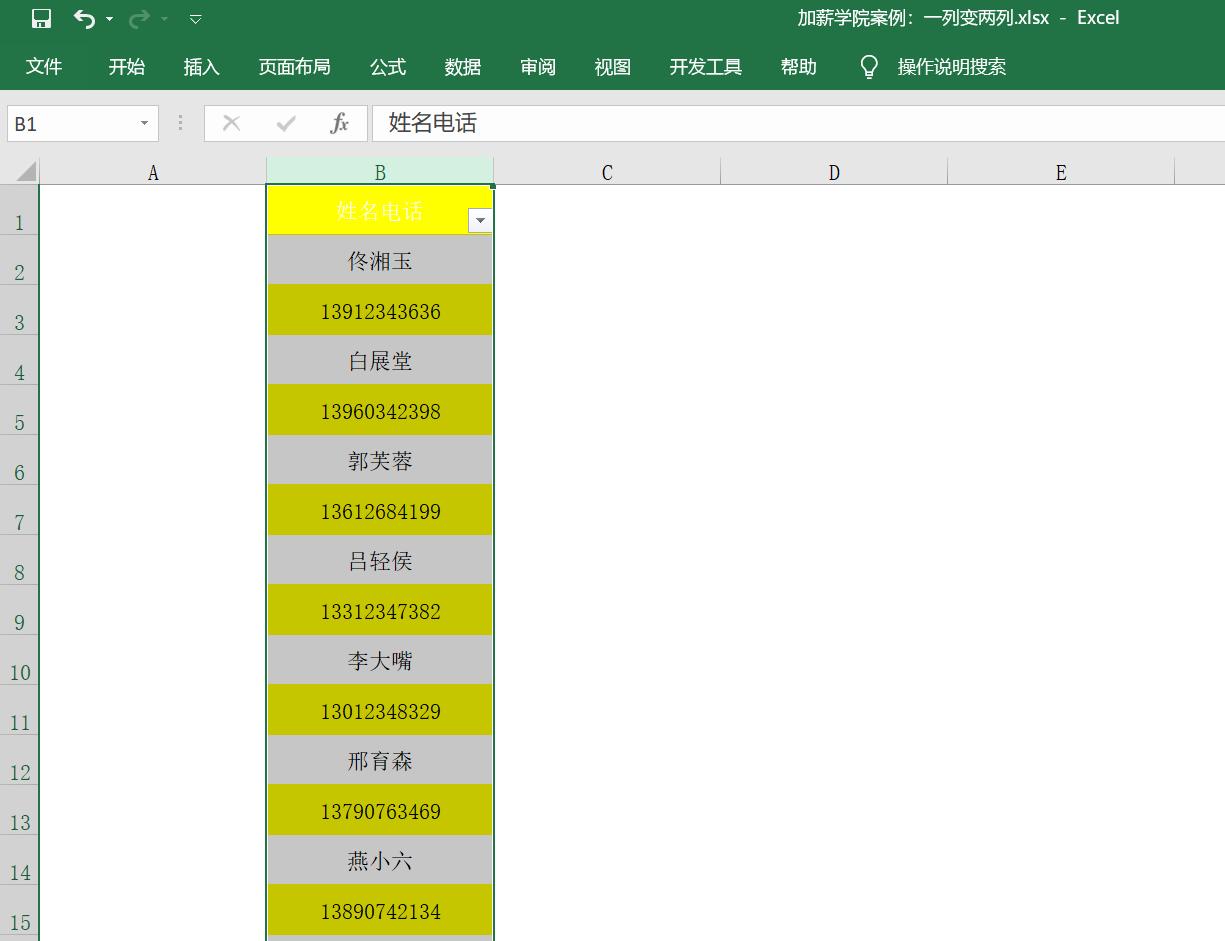The height and width of the screenshot is (941, 1225).
Task: Open the filter dropdown on 姓名电话 header
Action: (x=480, y=219)
